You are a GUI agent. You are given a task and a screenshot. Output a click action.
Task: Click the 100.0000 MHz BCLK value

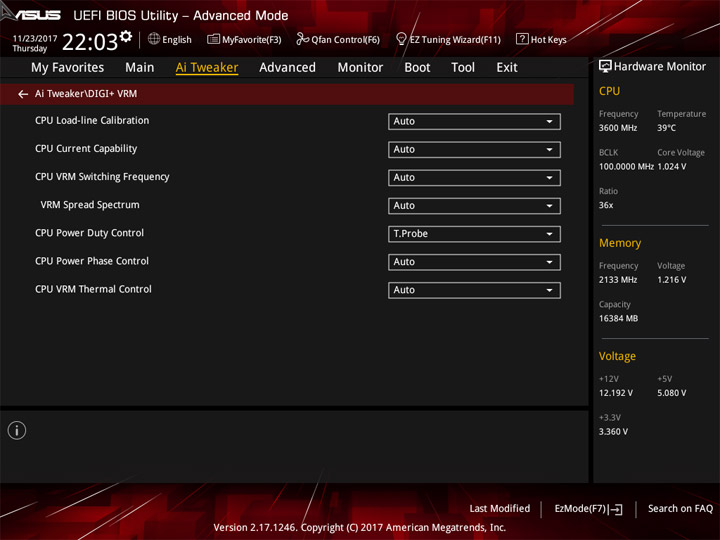click(626, 167)
